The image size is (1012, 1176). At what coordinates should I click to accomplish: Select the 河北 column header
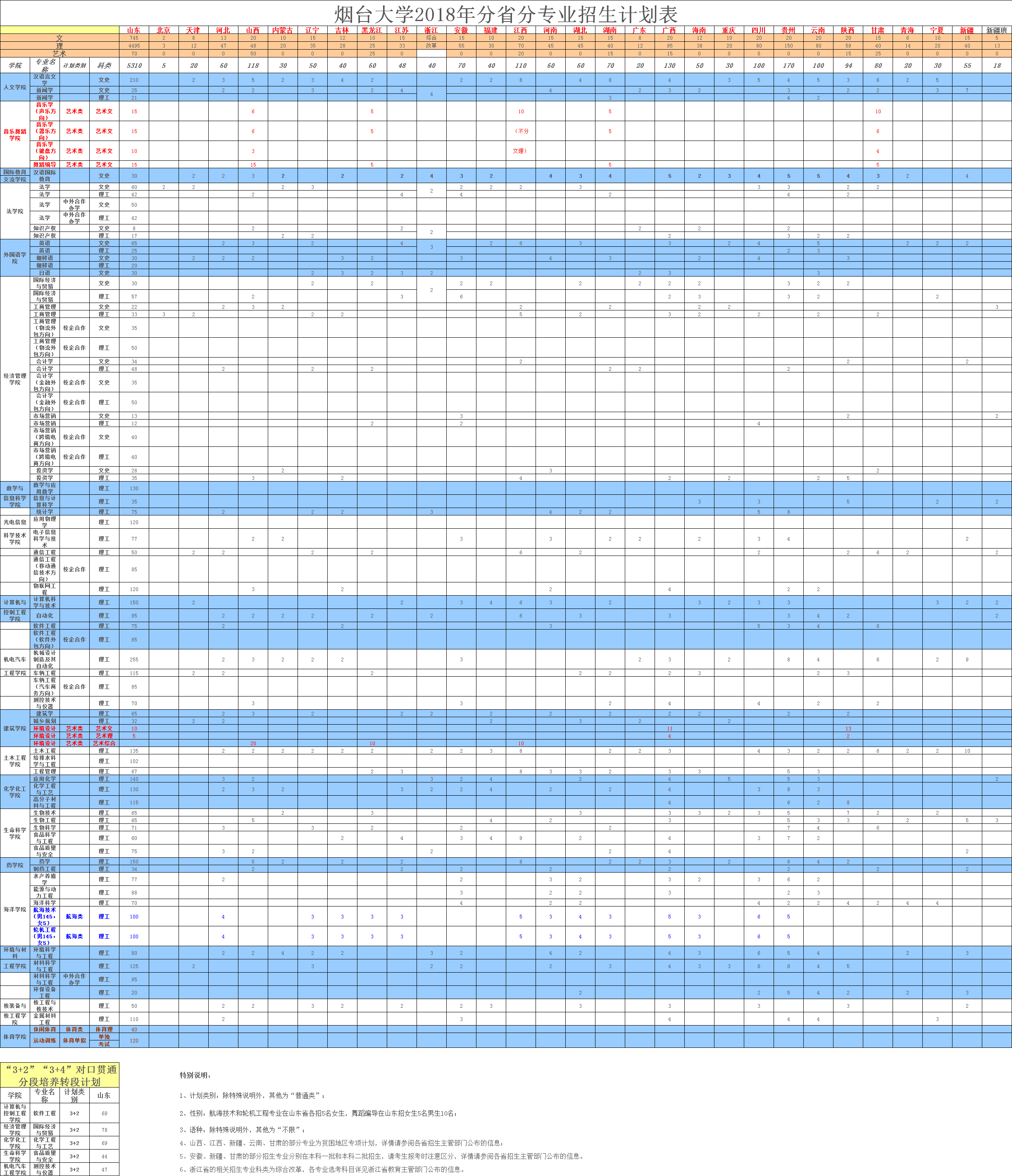tap(223, 30)
